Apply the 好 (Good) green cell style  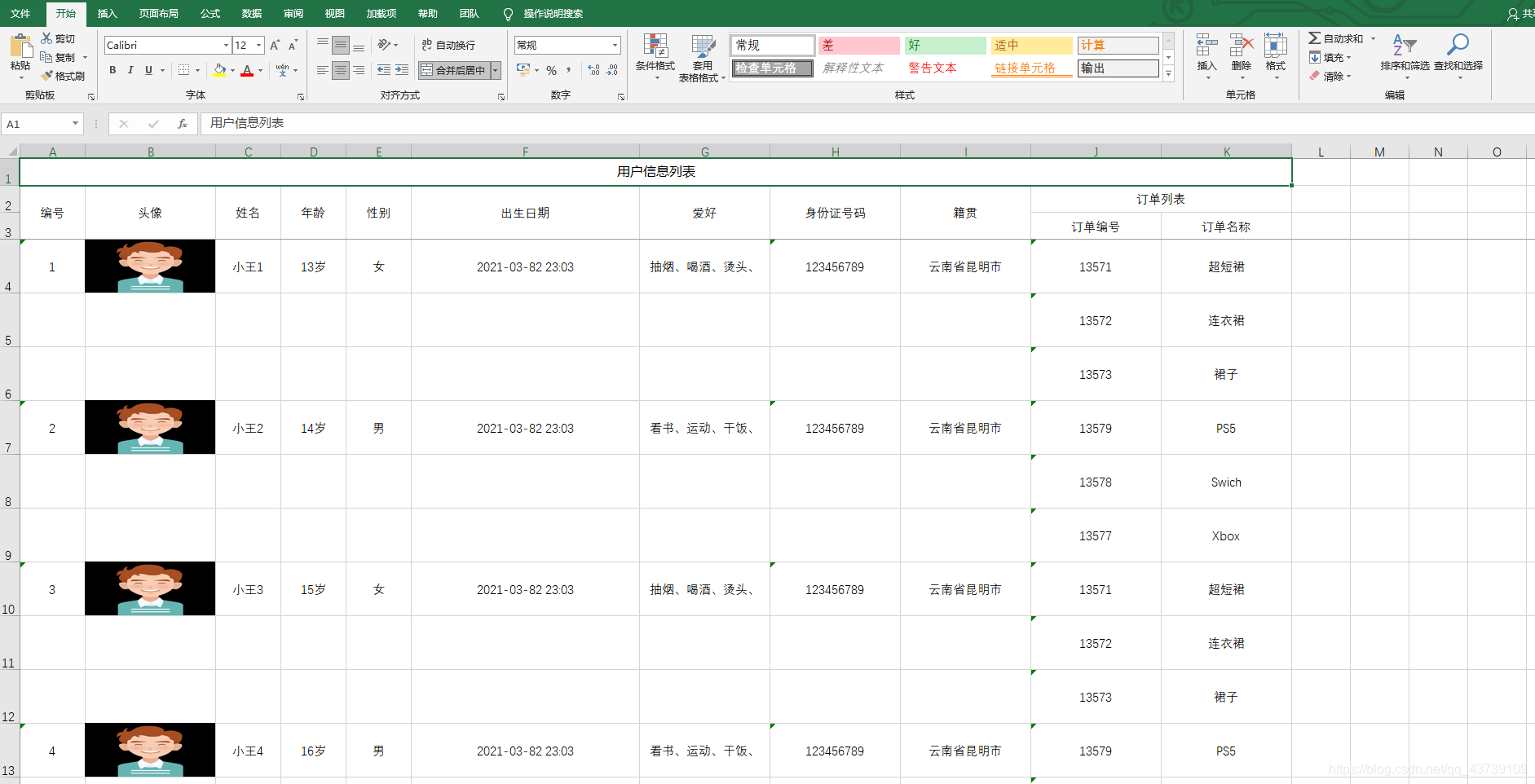tap(945, 45)
